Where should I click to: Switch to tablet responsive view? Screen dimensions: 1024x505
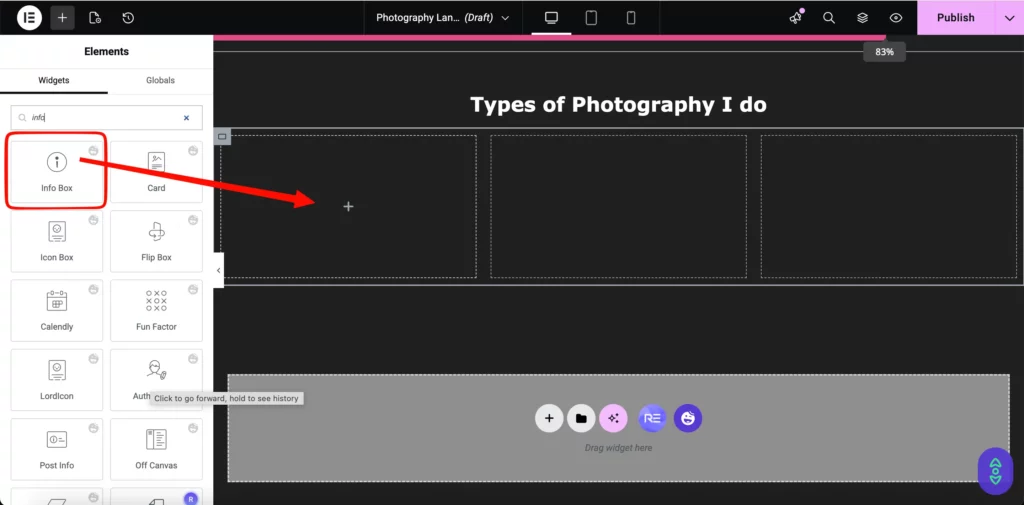pyautogui.click(x=591, y=18)
